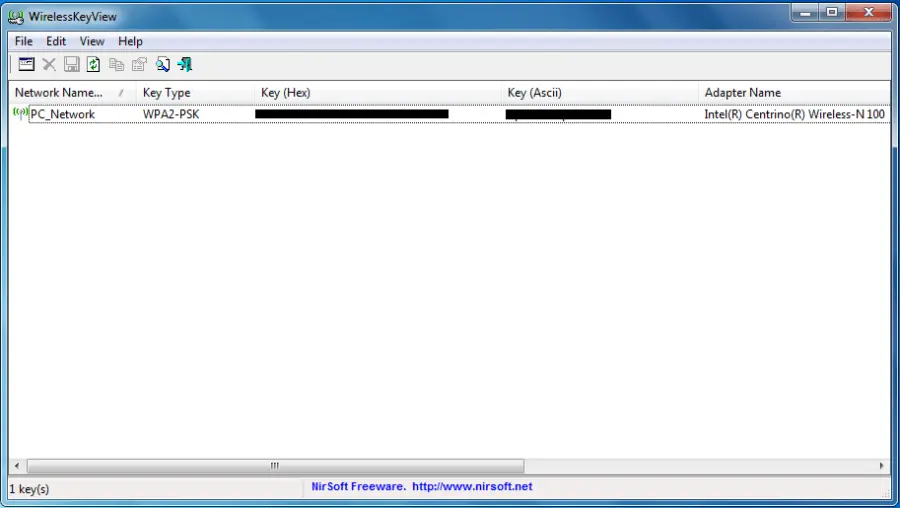Click the horizontal scrollbar right arrow

coord(881,466)
